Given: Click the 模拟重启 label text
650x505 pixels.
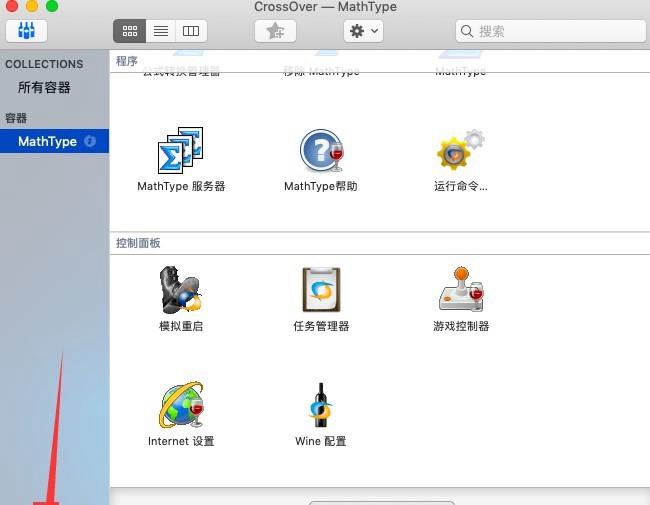Looking at the screenshot, I should coord(181,326).
